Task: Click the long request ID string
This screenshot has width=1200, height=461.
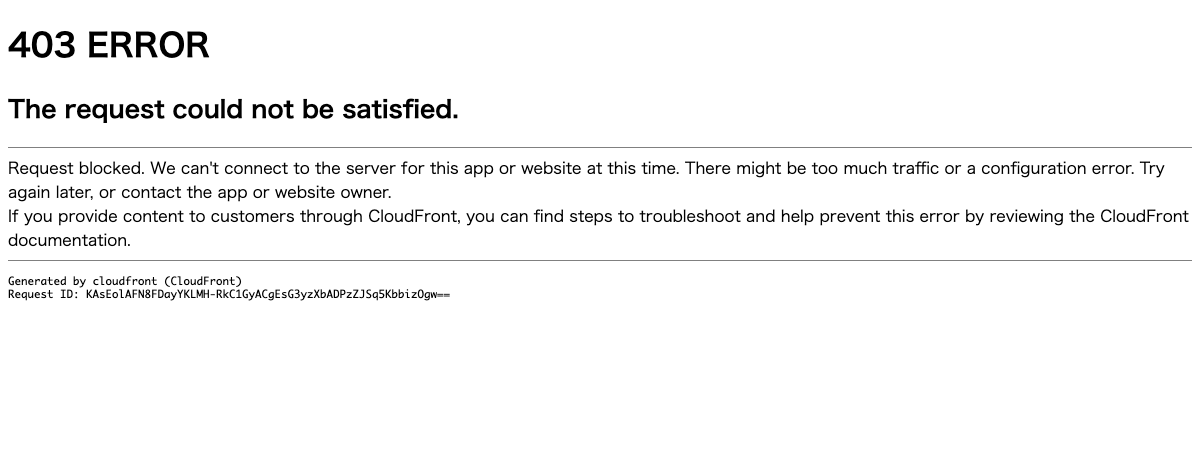Action: 268,294
